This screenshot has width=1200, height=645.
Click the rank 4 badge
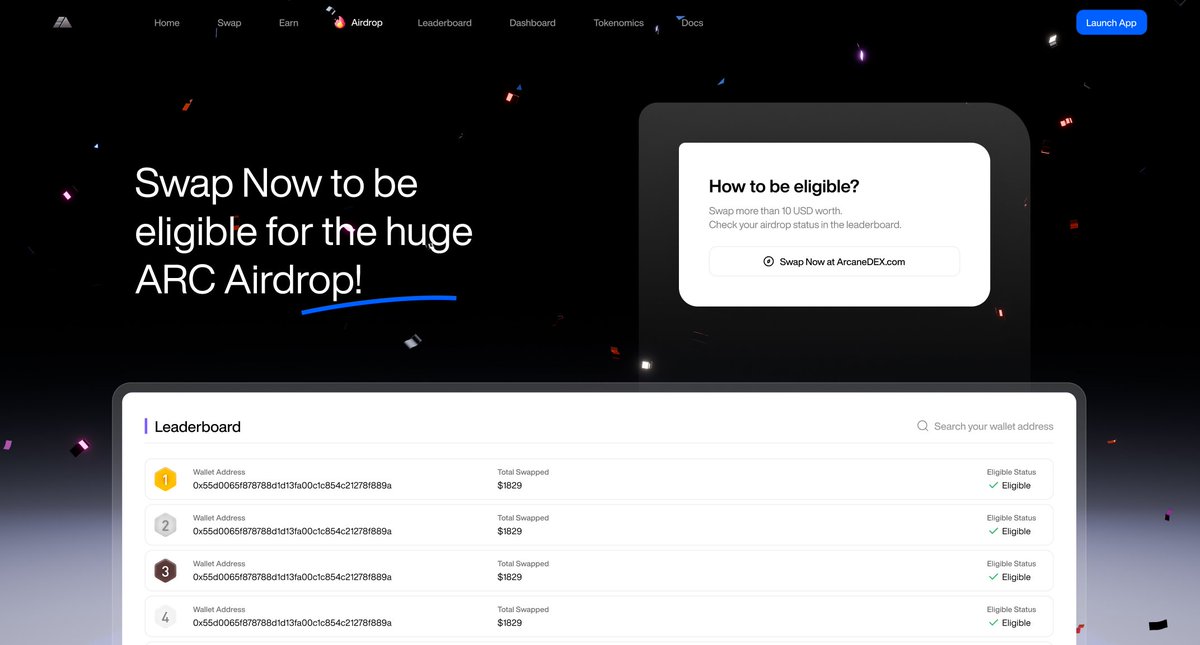click(165, 617)
